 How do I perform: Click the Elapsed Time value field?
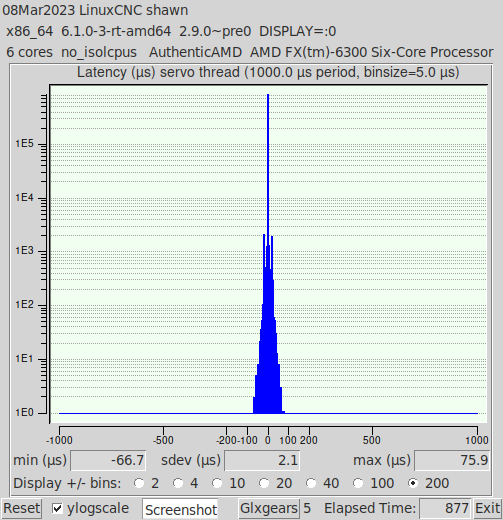(x=445, y=509)
